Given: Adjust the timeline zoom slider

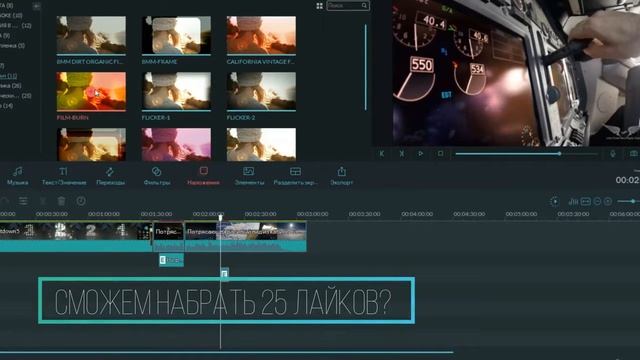Looking at the screenshot, I should [628, 201].
